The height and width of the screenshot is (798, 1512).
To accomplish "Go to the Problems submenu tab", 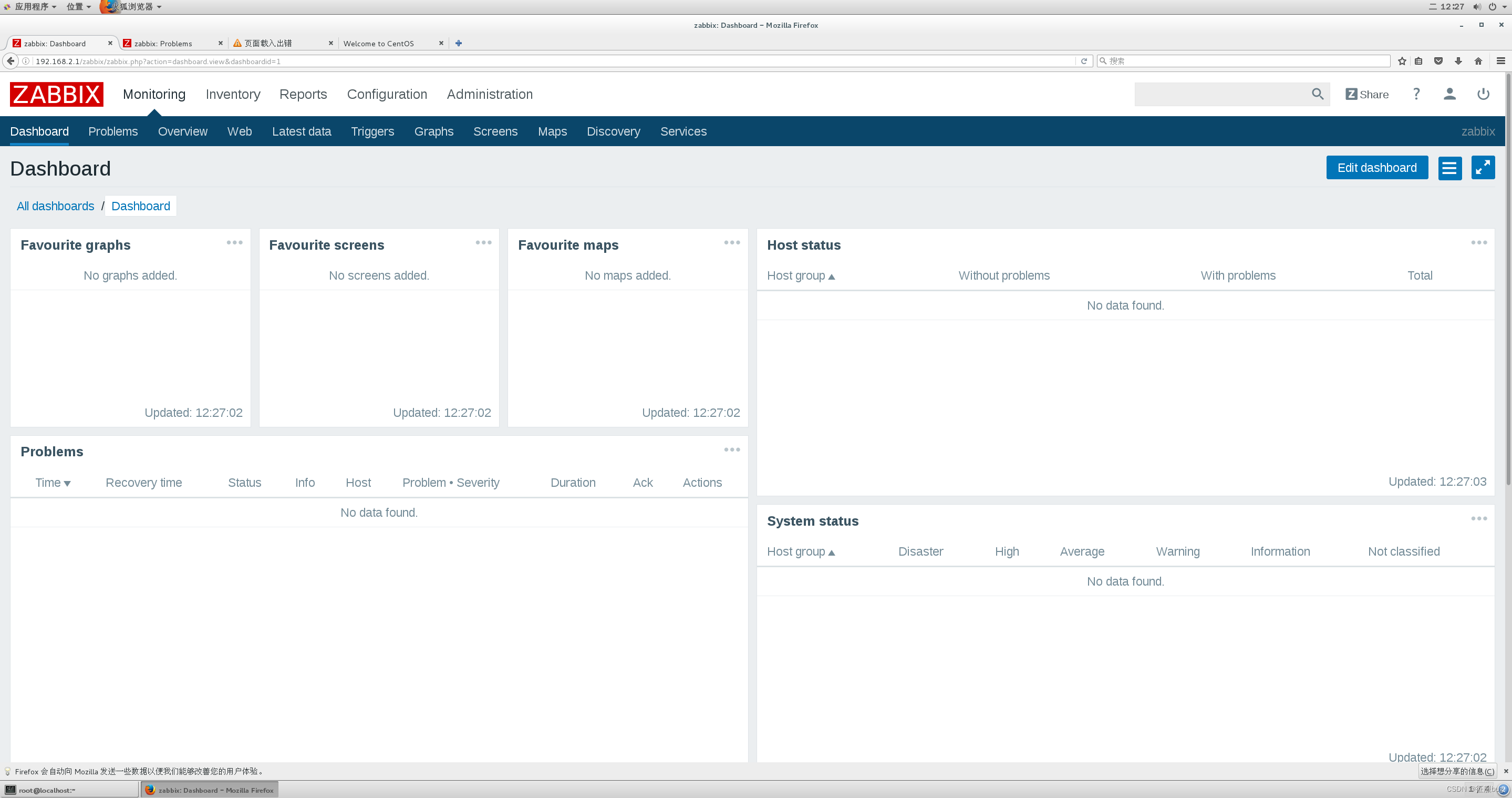I will click(x=113, y=131).
